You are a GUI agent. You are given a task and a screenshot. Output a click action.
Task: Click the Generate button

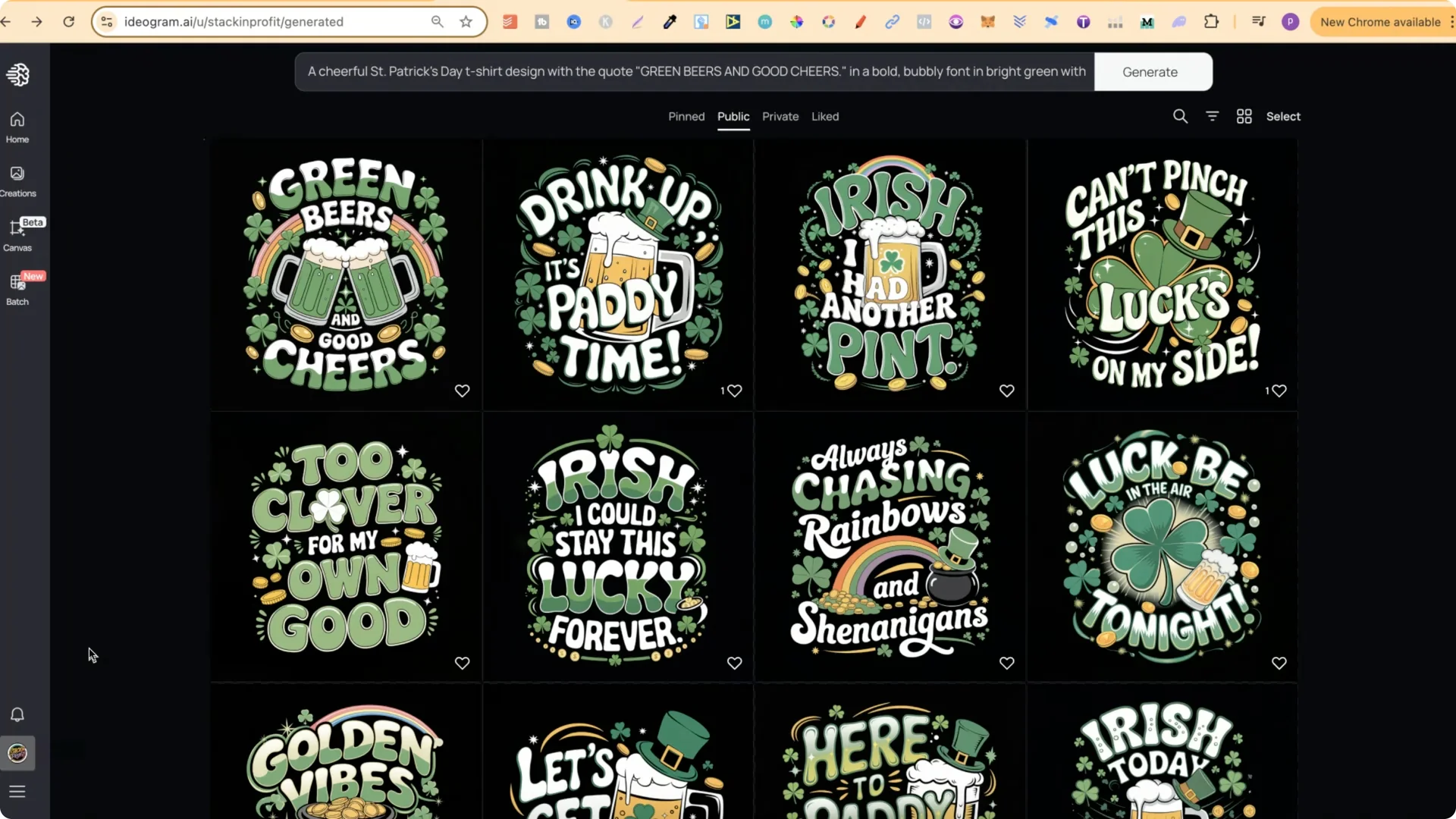(1150, 72)
